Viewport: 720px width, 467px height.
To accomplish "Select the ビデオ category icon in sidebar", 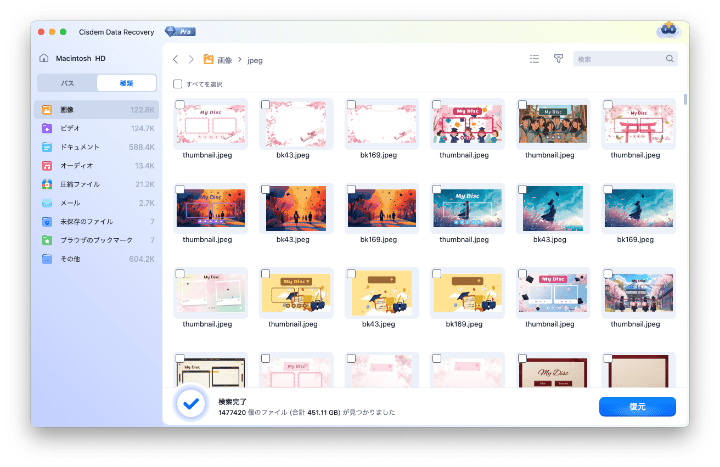I will (x=47, y=128).
